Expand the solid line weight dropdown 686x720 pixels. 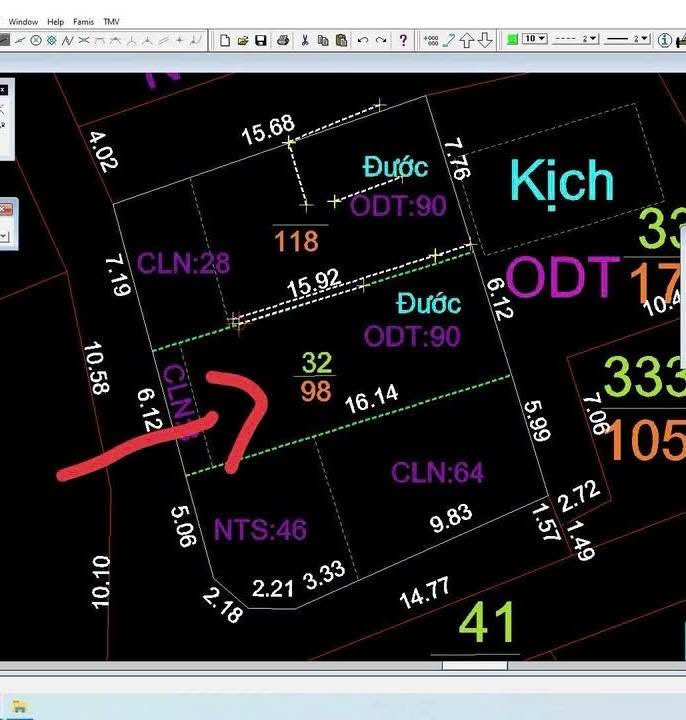[x=645, y=39]
